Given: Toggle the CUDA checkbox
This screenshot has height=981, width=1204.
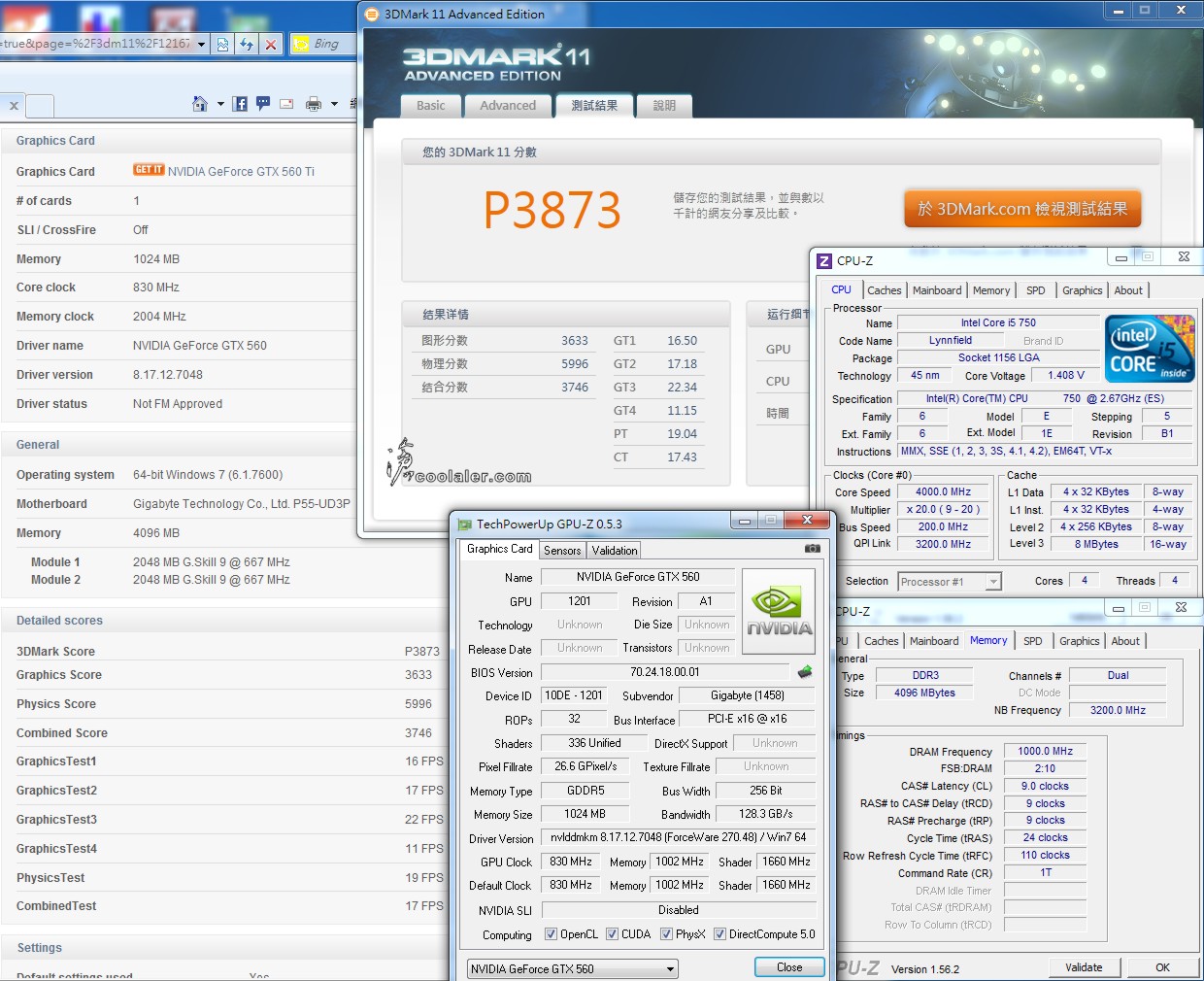Looking at the screenshot, I should 613,934.
